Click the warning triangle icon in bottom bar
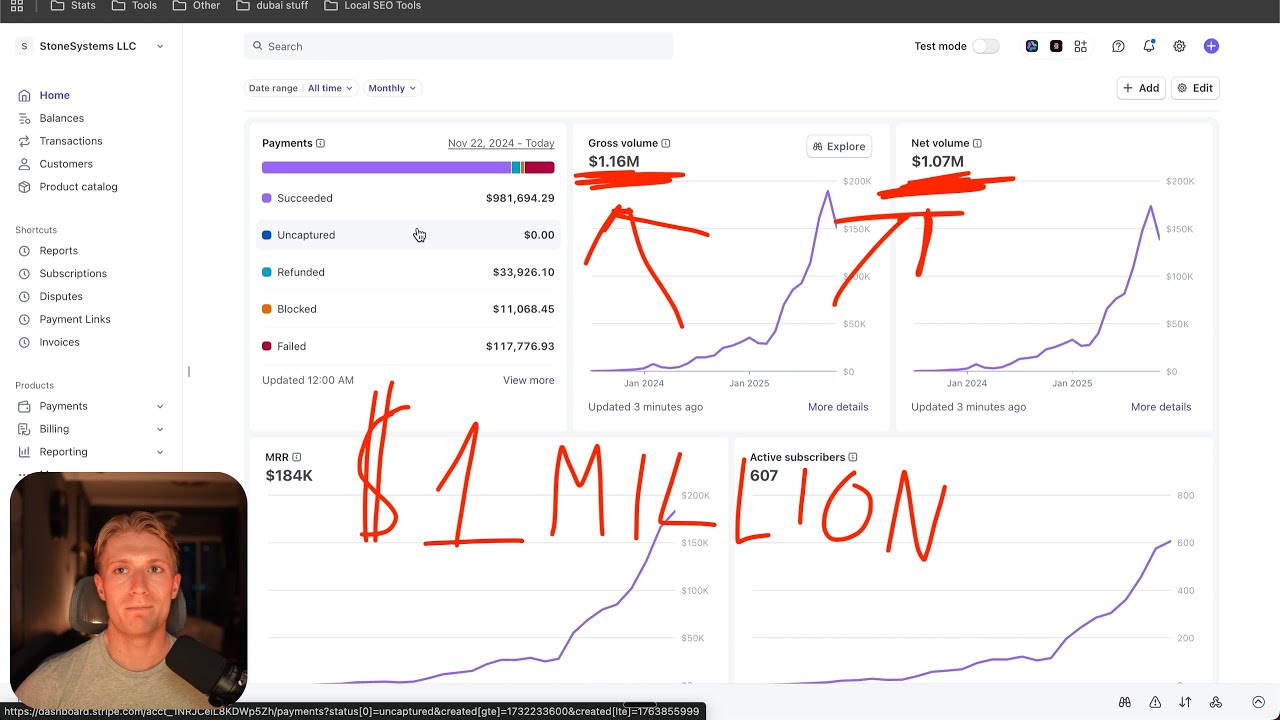Image resolution: width=1280 pixels, height=720 pixels. [1155, 702]
